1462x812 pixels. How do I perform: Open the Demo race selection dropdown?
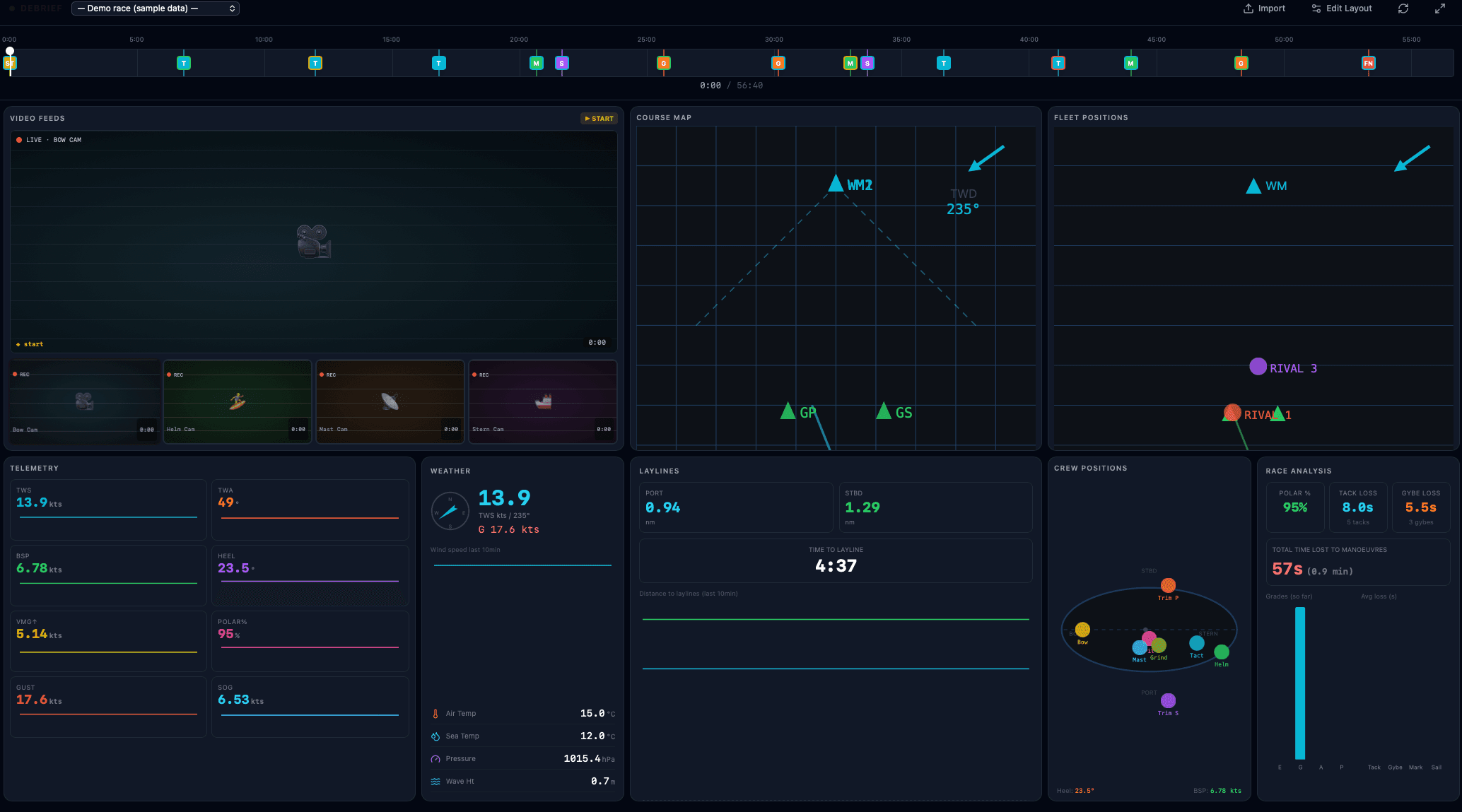point(156,8)
